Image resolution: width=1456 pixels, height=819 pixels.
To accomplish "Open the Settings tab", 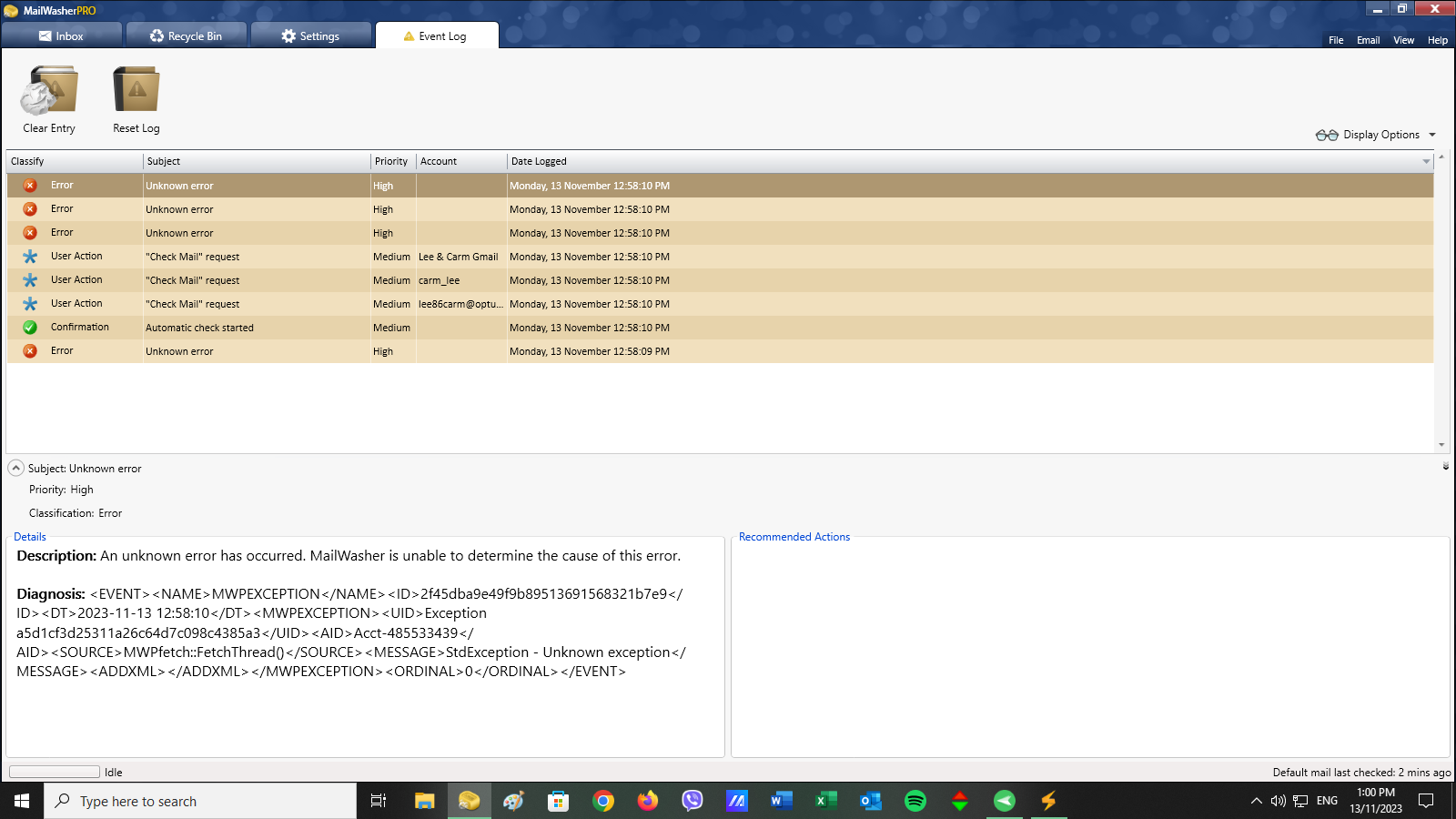I will point(310,35).
